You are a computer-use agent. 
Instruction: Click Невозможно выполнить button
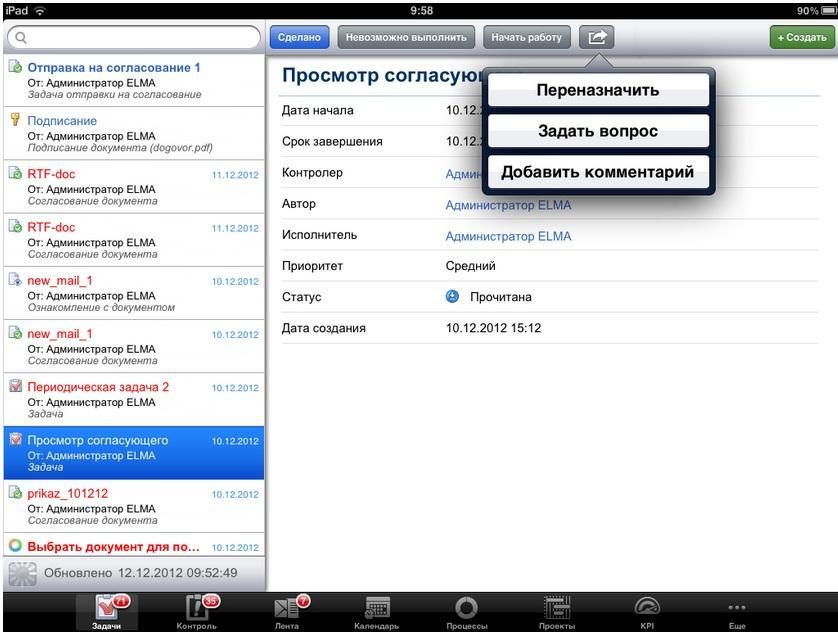[406, 37]
